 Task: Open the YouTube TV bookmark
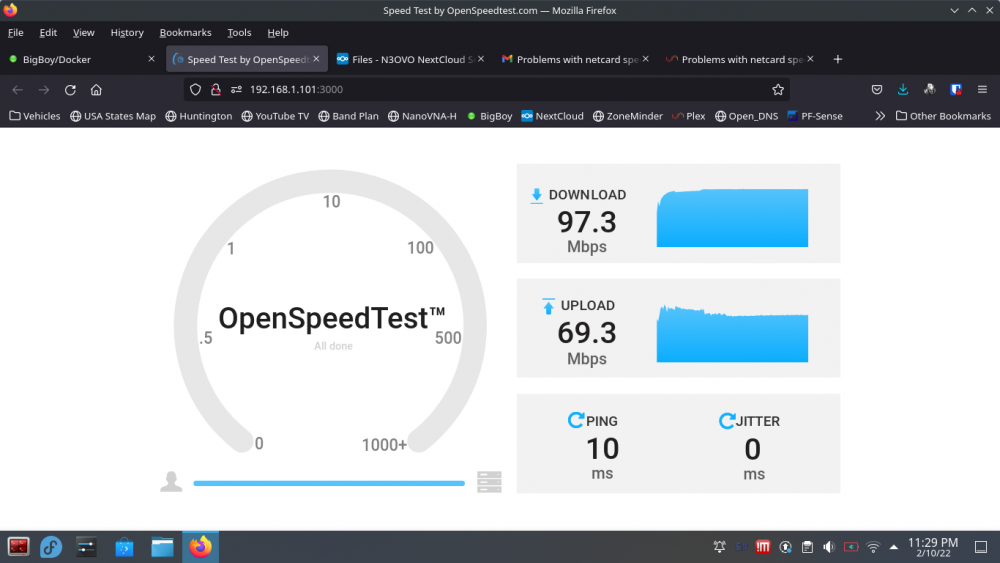(275, 116)
